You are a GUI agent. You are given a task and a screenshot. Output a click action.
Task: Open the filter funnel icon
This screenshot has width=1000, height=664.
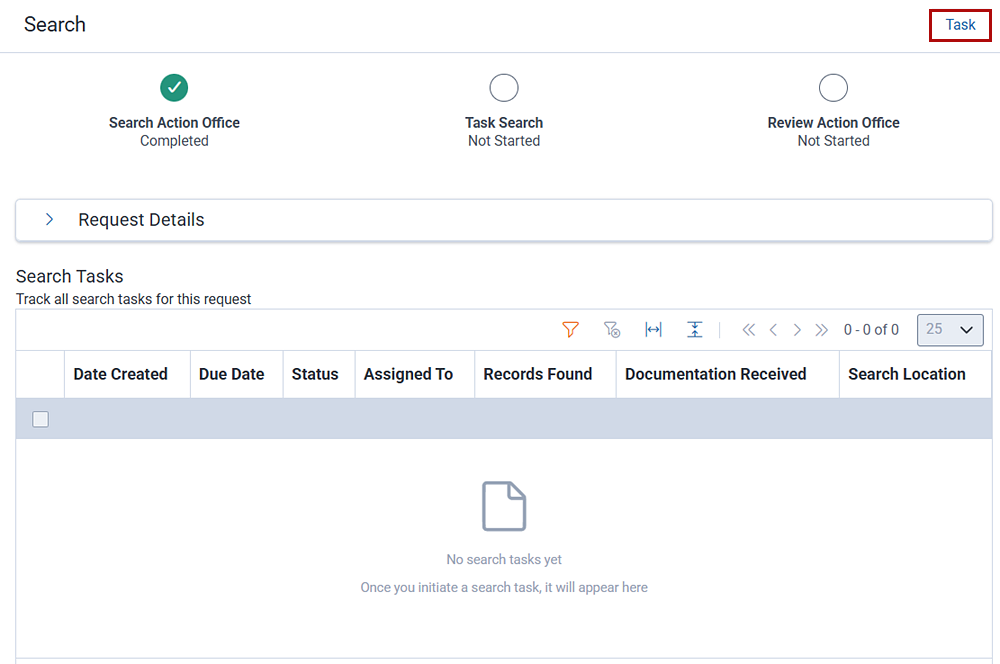[x=570, y=330]
